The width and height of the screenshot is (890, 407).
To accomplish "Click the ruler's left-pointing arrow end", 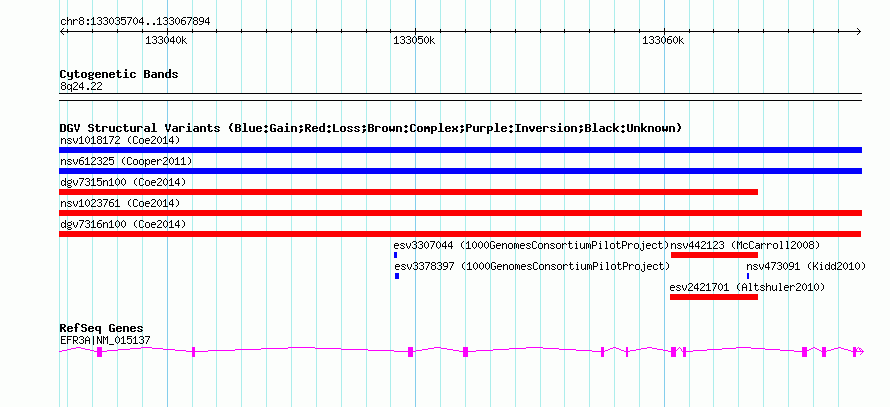I will coord(62,31).
